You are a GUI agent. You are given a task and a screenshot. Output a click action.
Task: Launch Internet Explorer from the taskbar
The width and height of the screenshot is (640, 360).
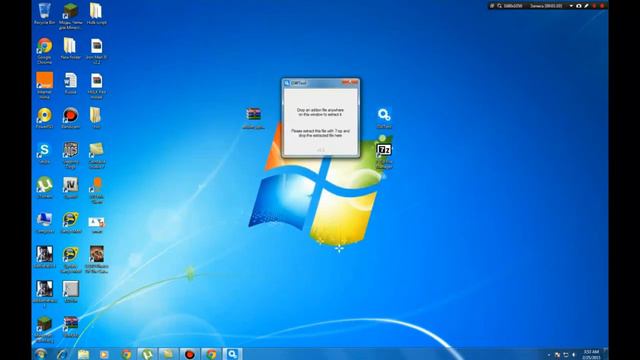(x=62, y=354)
